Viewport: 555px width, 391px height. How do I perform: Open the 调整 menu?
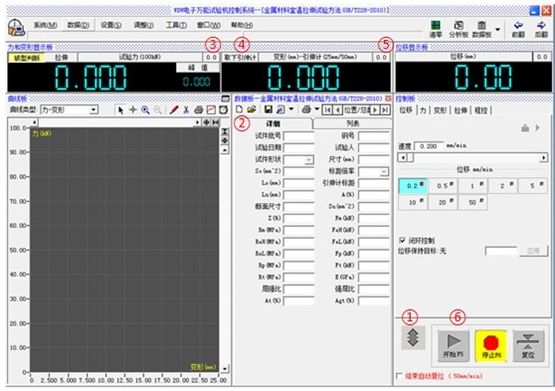[x=144, y=25]
